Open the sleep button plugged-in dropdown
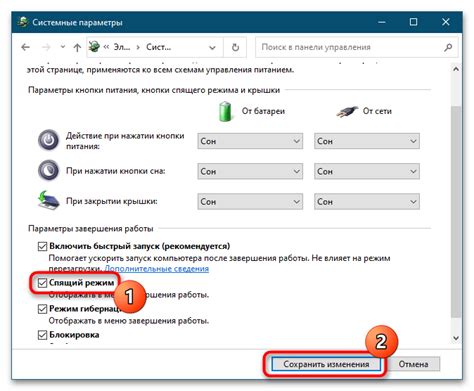The image size is (474, 391). click(x=367, y=171)
